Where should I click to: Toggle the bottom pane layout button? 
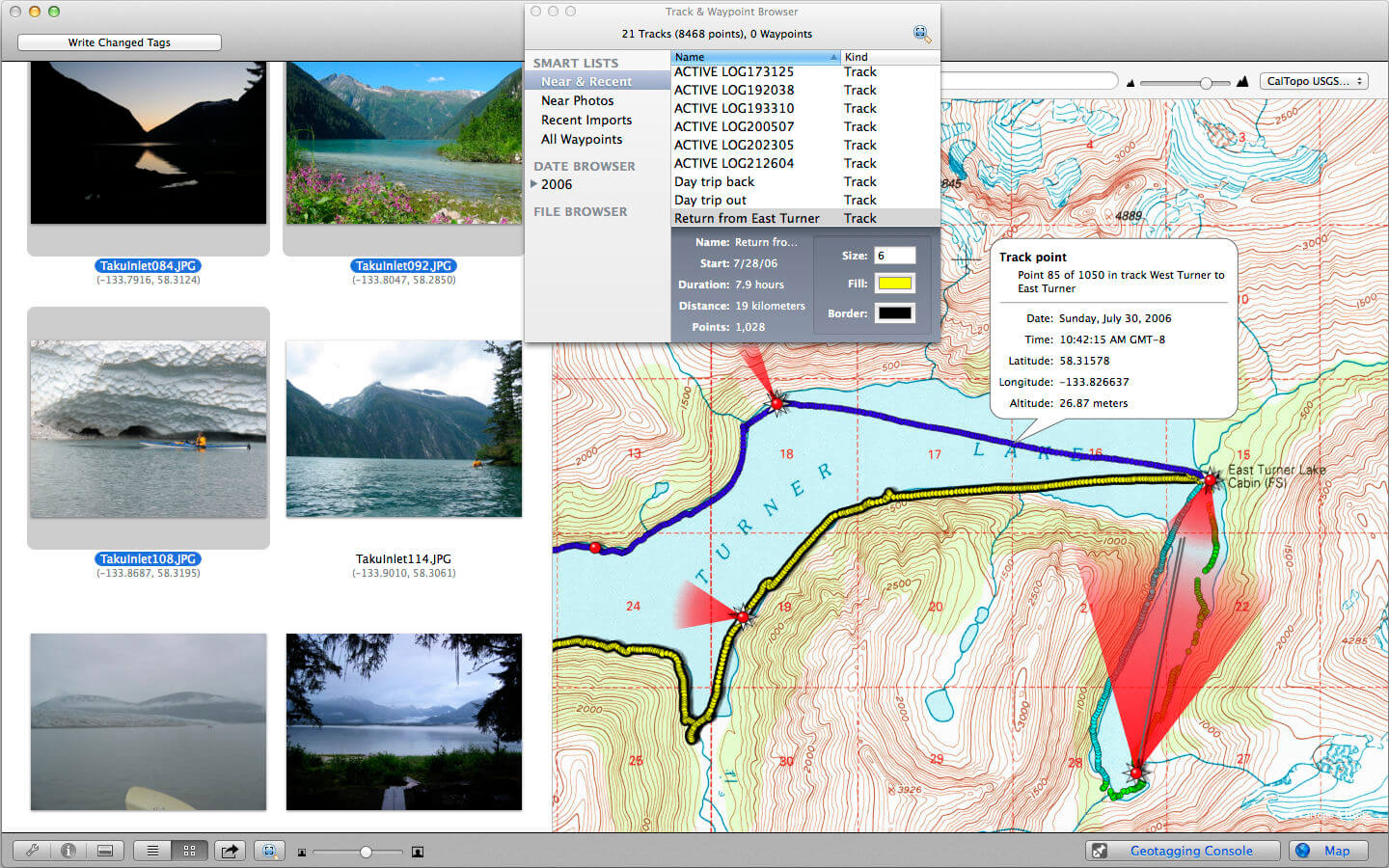point(105,851)
